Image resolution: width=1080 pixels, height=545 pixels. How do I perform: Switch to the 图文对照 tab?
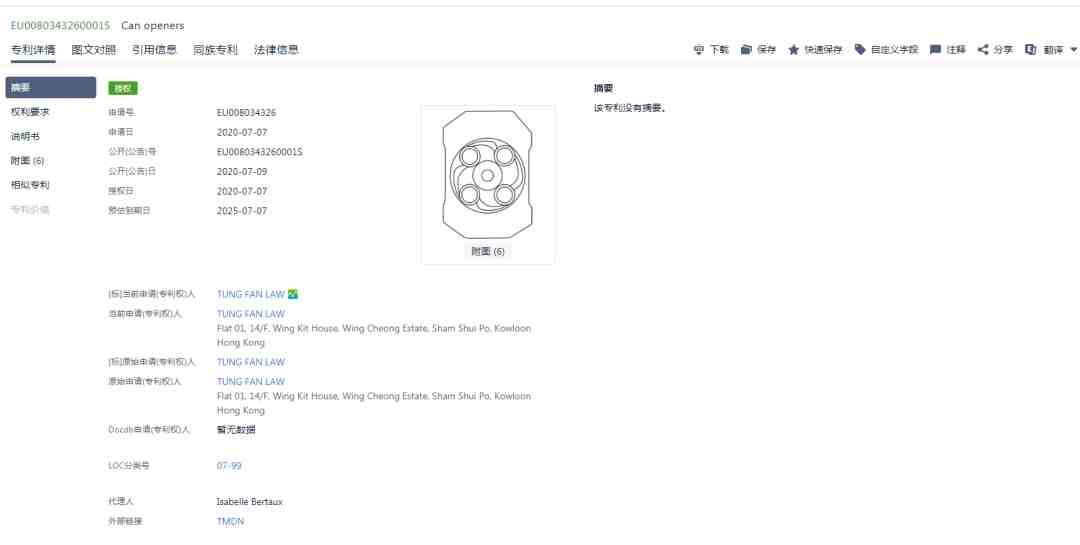(x=94, y=50)
